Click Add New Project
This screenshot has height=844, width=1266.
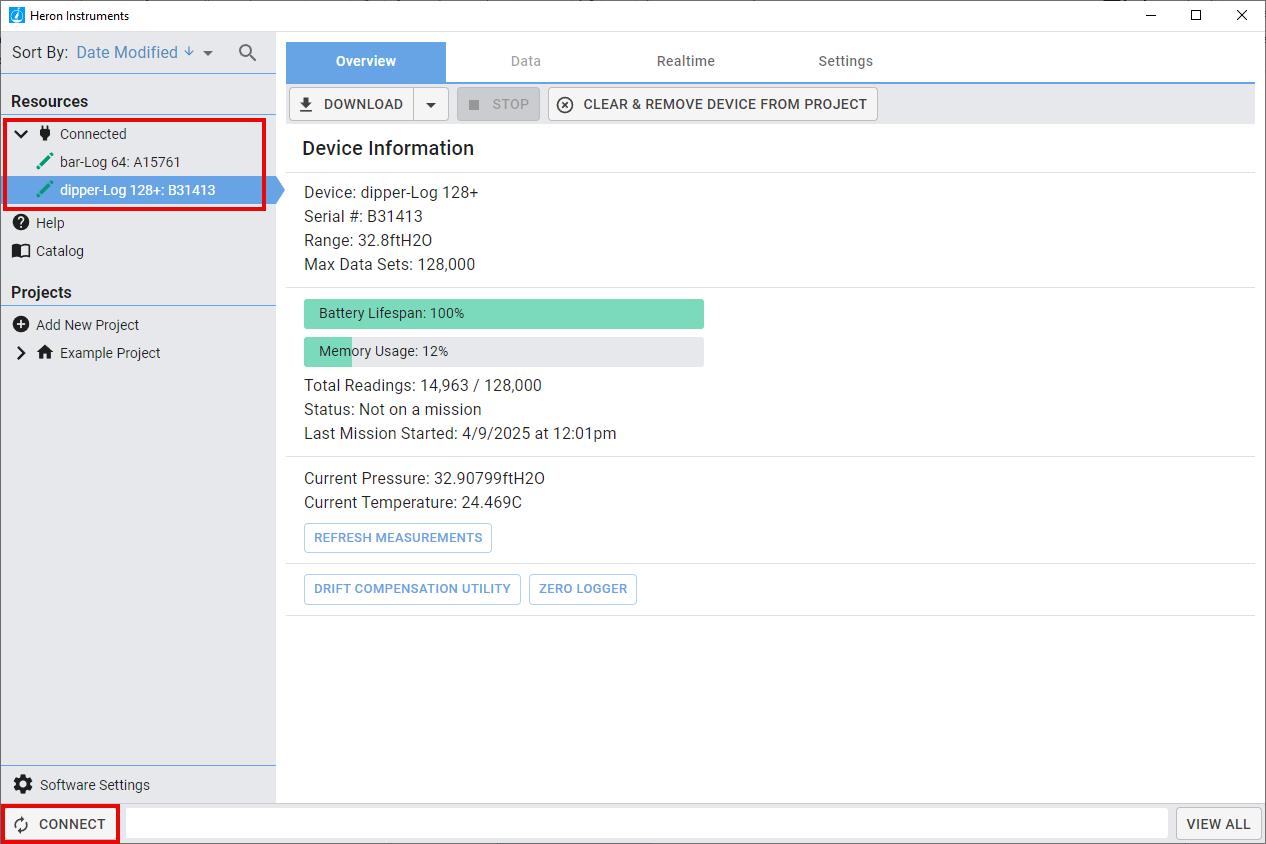(87, 324)
